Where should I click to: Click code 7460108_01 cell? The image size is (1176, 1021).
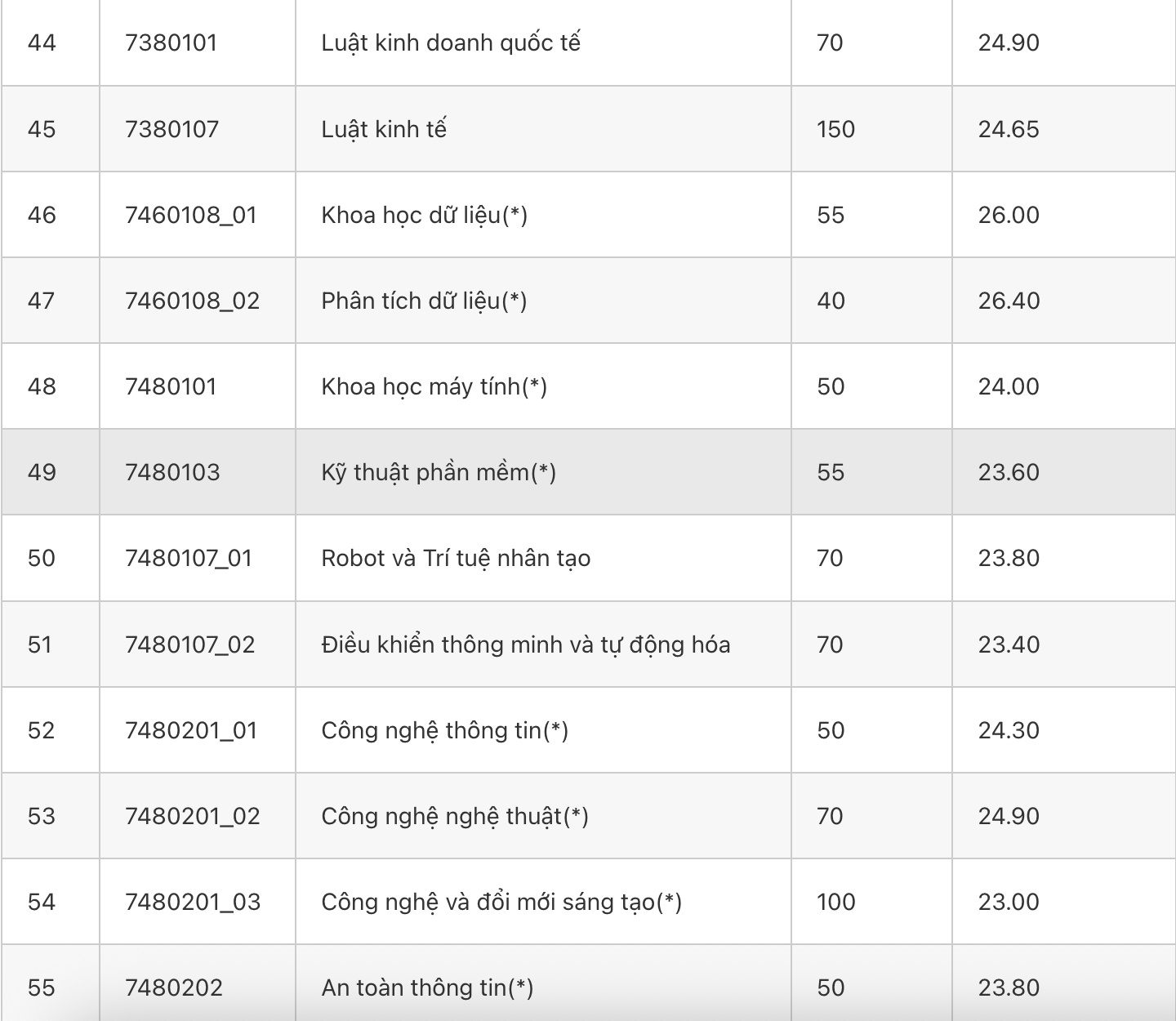pos(198,215)
